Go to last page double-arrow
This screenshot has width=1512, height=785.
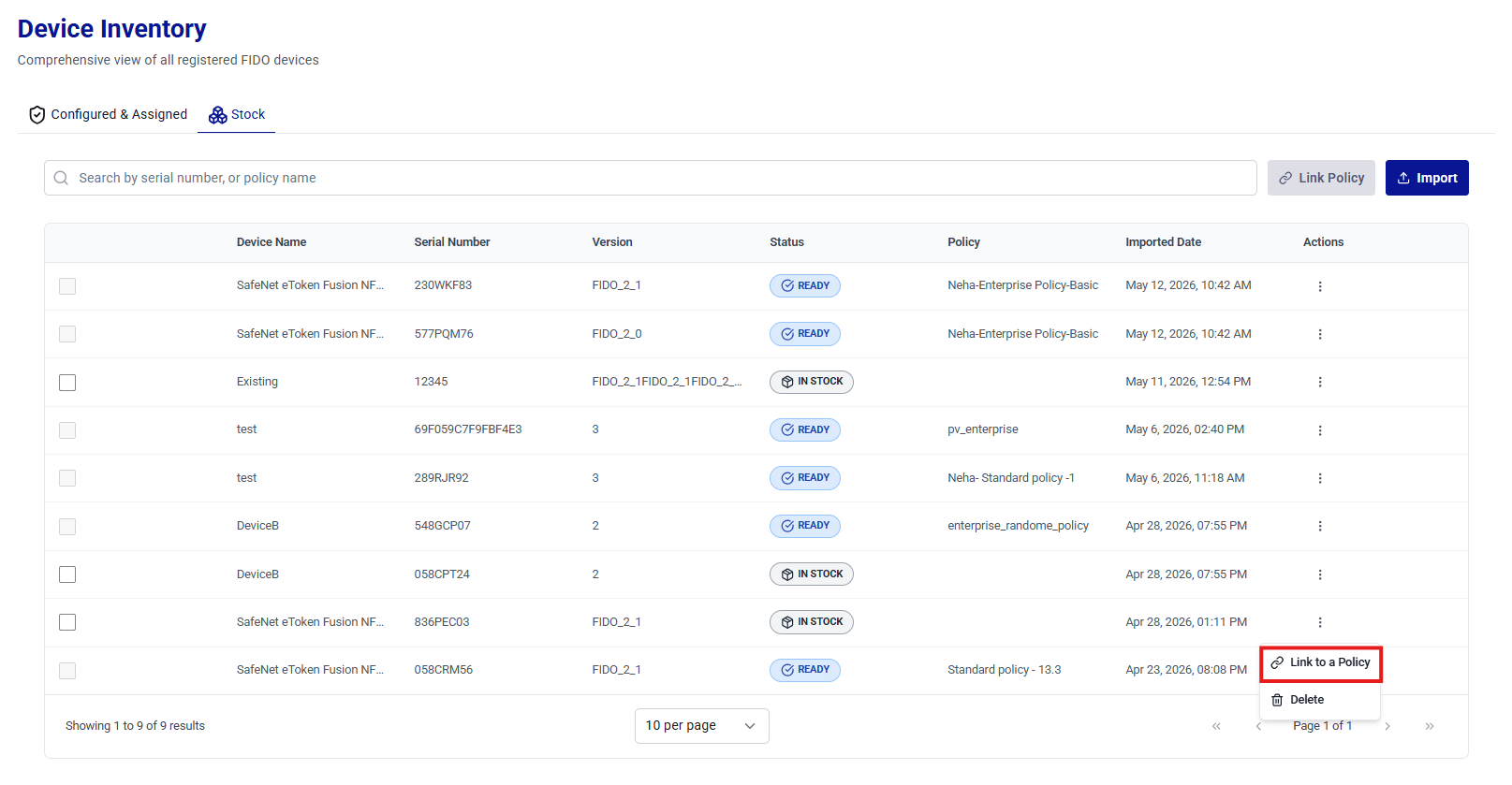click(1430, 726)
